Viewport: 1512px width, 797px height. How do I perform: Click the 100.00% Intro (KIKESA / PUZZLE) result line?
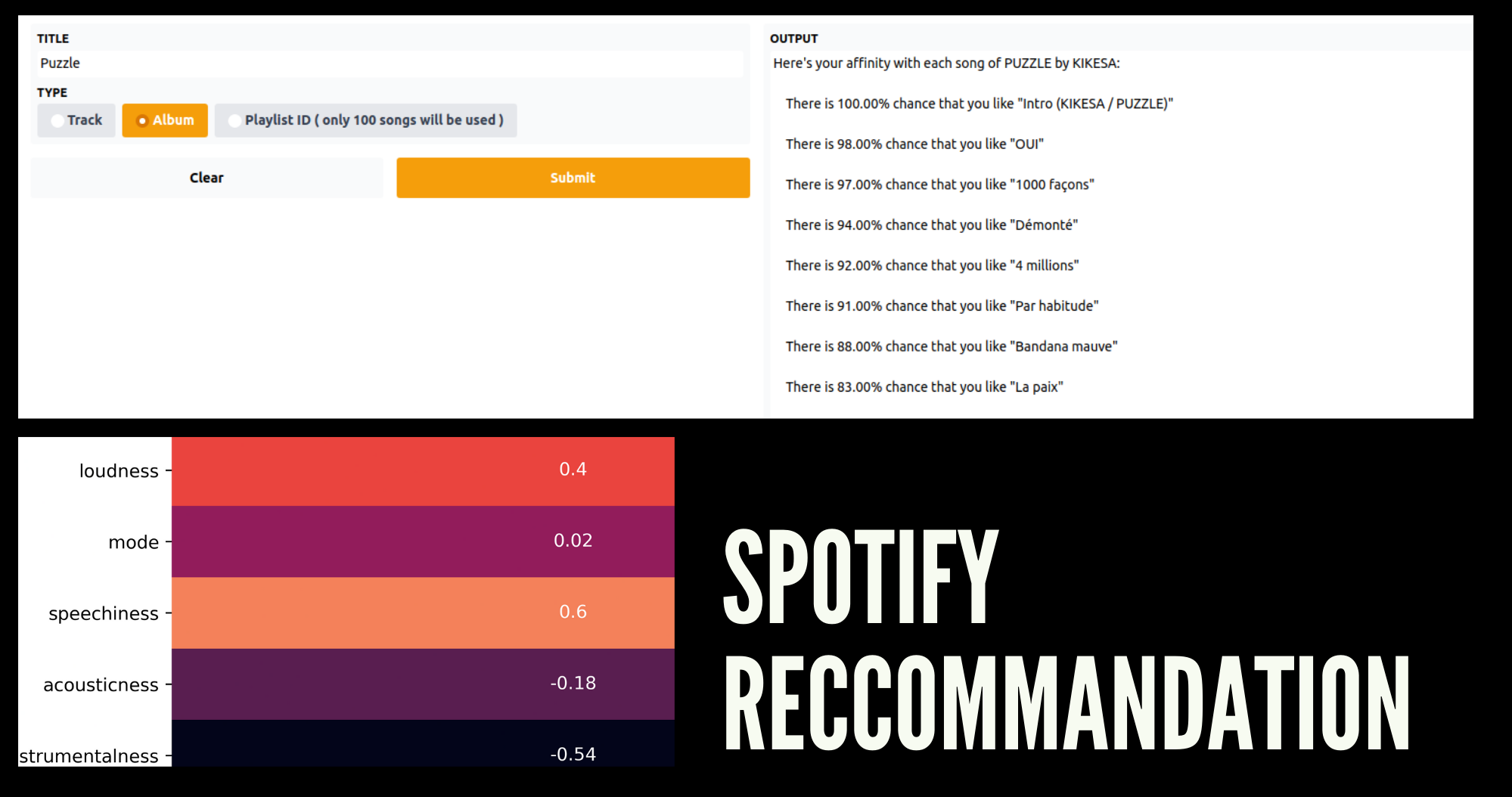[980, 104]
